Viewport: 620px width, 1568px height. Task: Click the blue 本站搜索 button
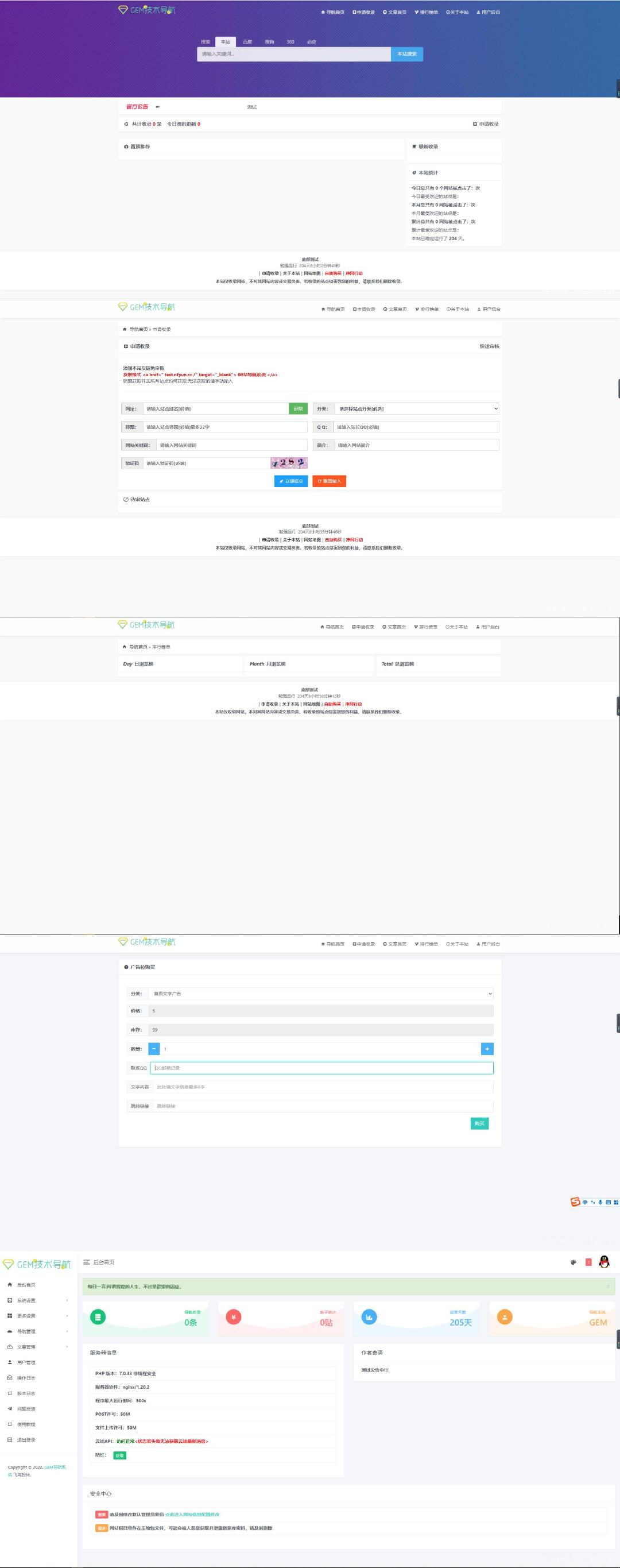(x=406, y=54)
